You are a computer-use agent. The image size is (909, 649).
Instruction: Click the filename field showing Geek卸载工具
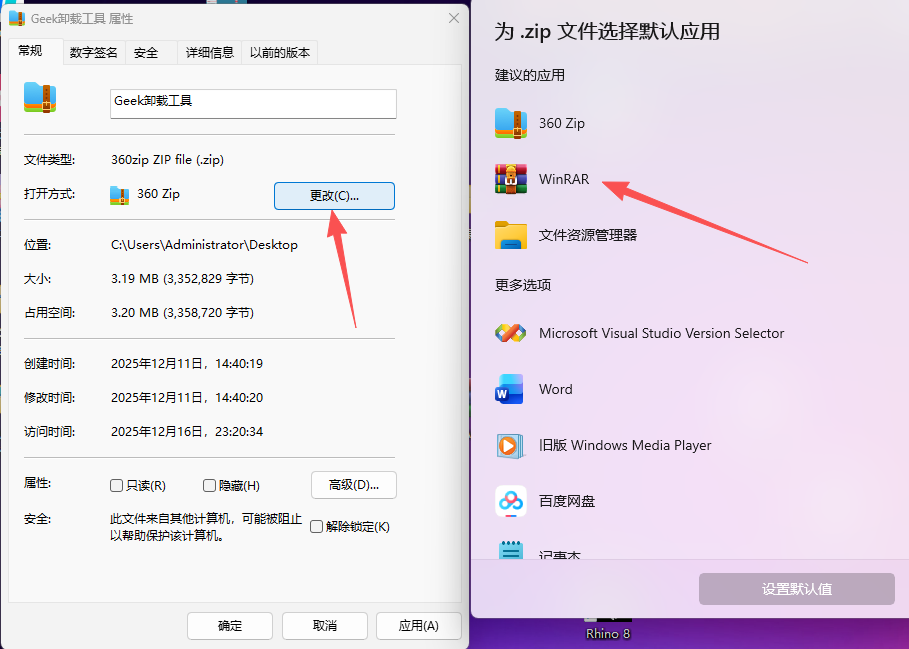(253, 104)
